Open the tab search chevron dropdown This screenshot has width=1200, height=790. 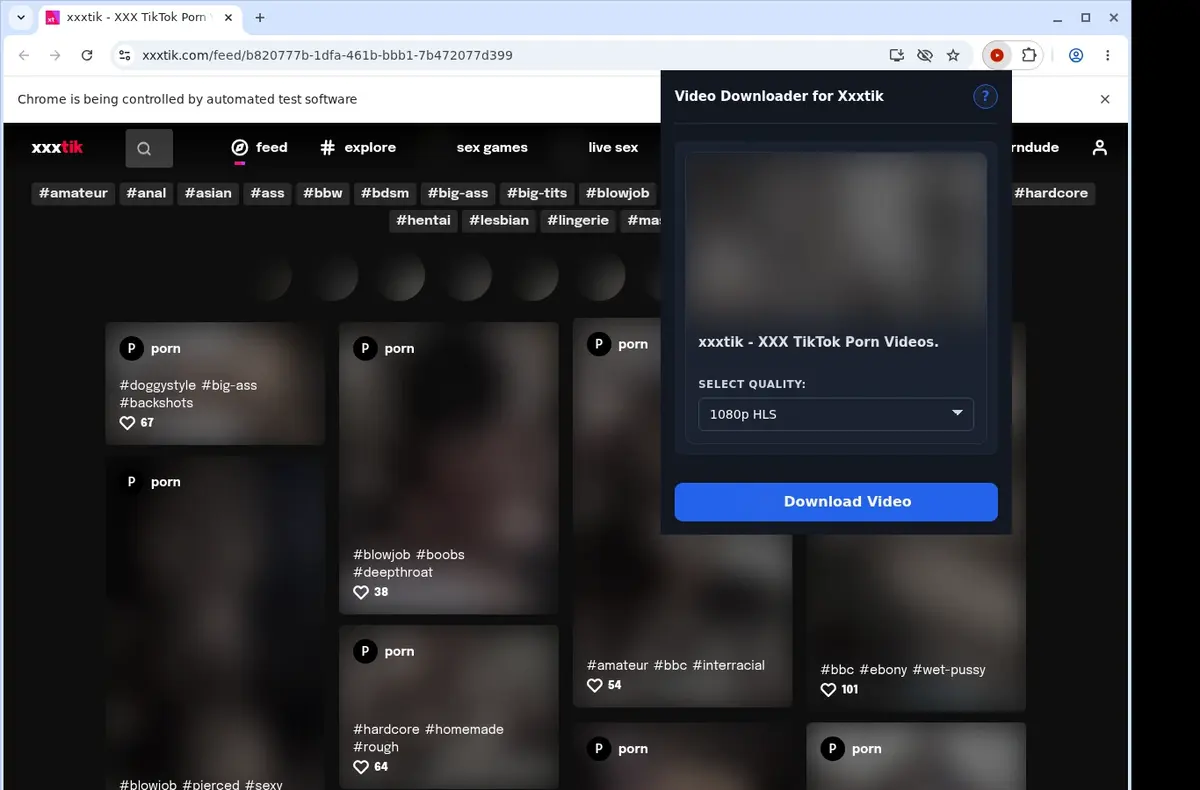(21, 18)
